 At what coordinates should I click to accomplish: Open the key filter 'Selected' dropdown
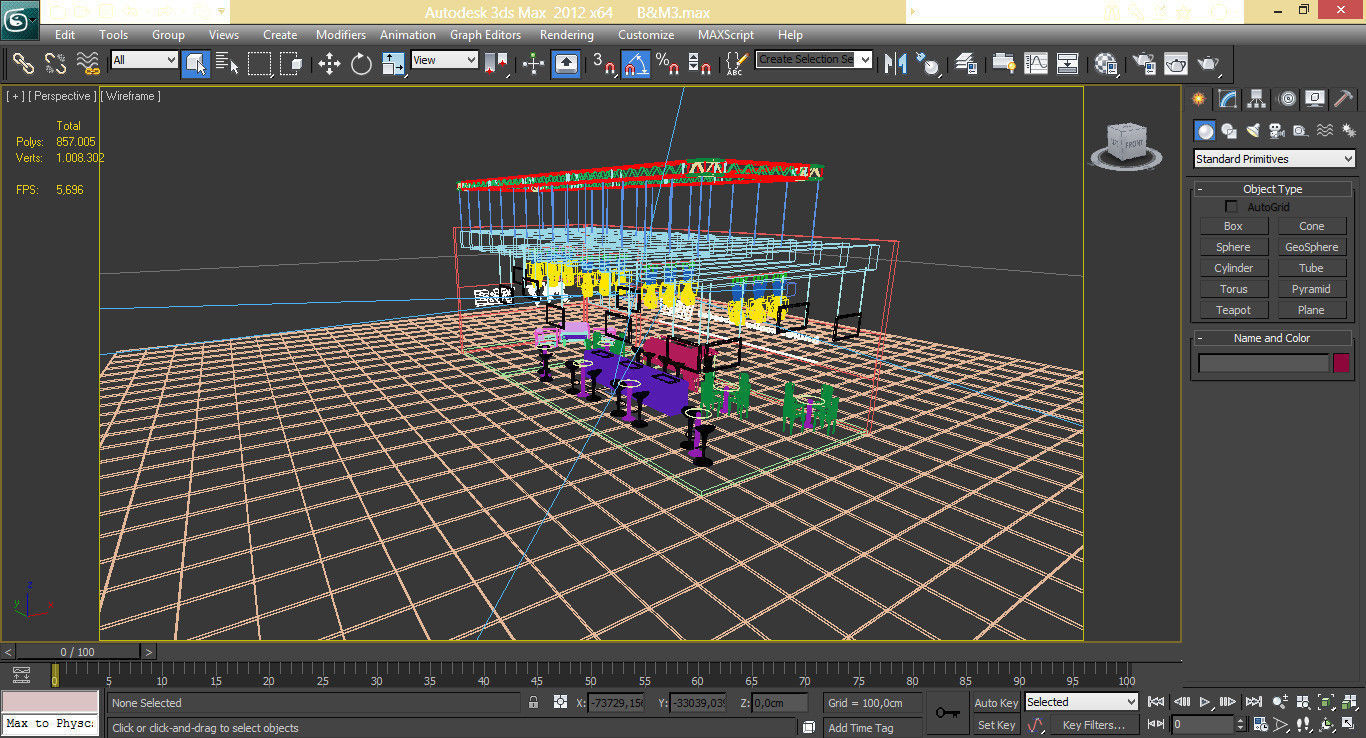click(x=1081, y=702)
